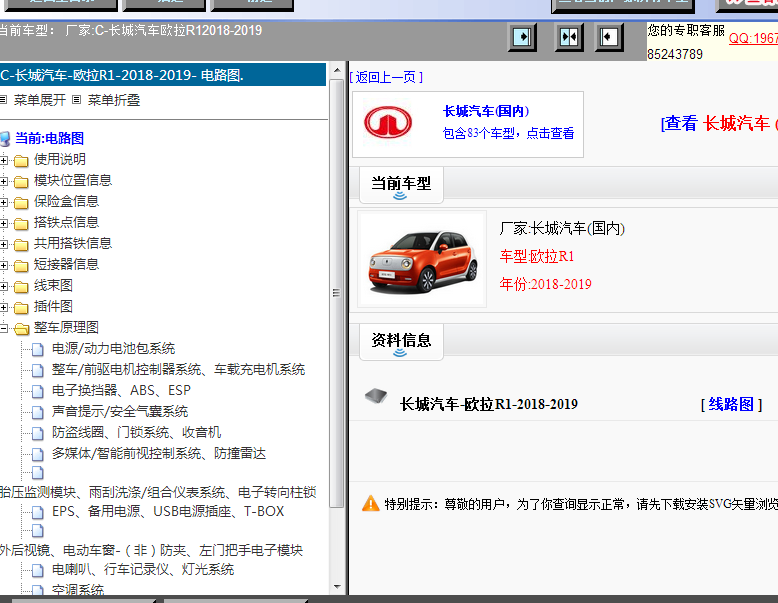This screenshot has width=778, height=603.
Task: Collapse the 整车原理图 tree node
Action: pyautogui.click(x=3, y=328)
